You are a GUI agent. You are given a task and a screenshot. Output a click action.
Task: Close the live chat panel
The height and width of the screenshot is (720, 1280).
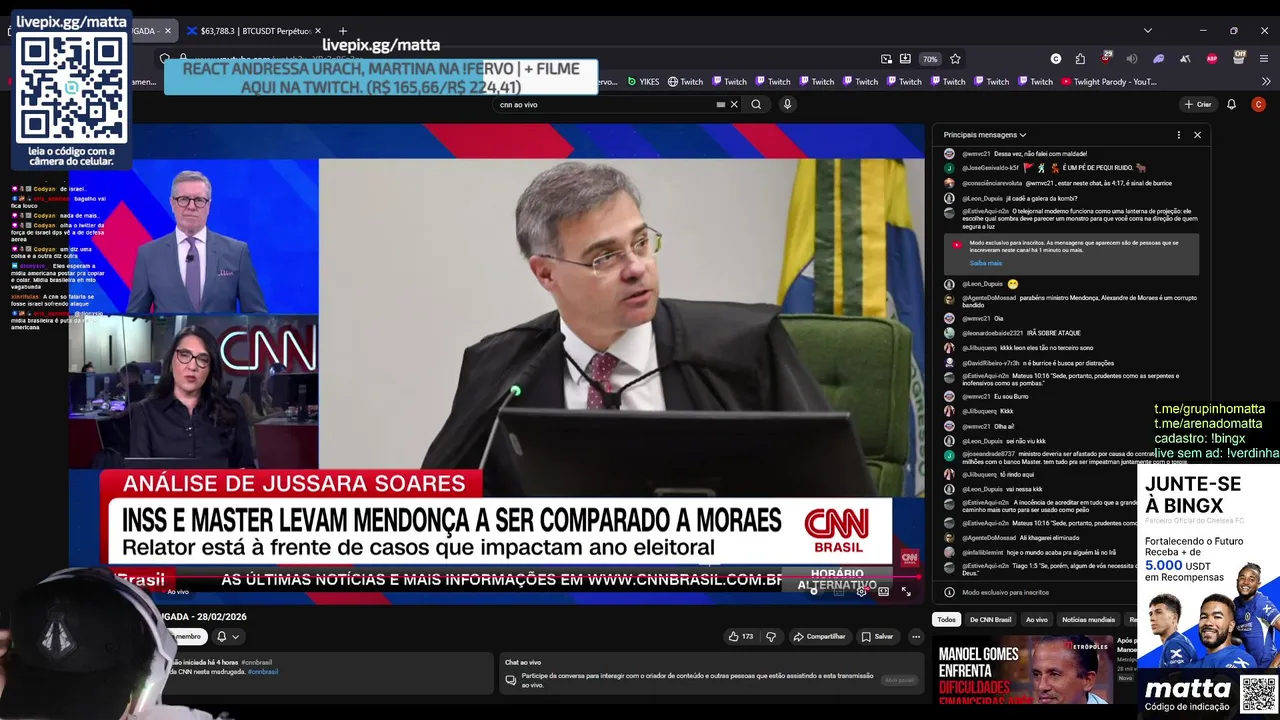click(1197, 134)
